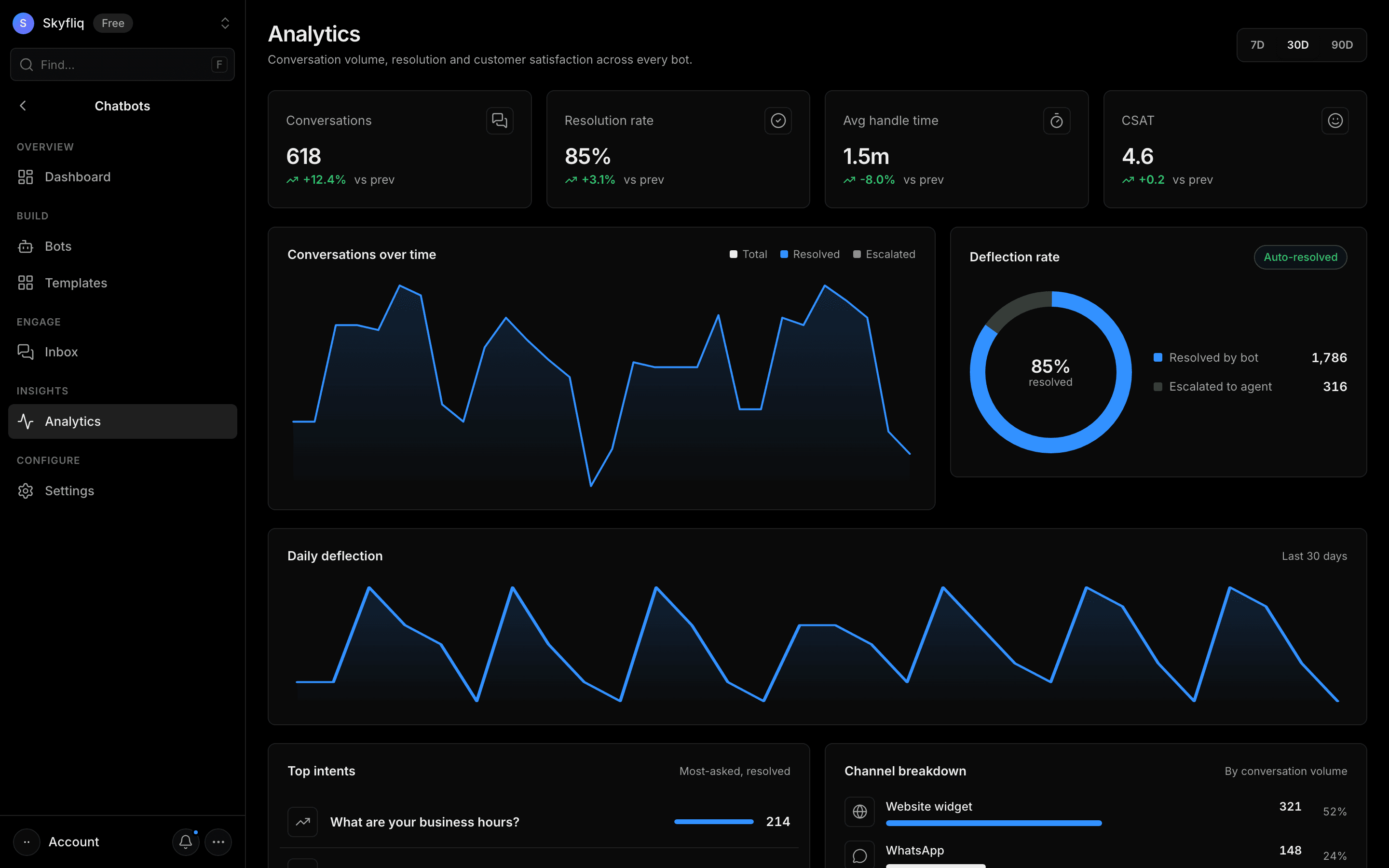Viewport: 1389px width, 868px height.
Task: Click the 'Last 30 days' label
Action: [1314, 556]
